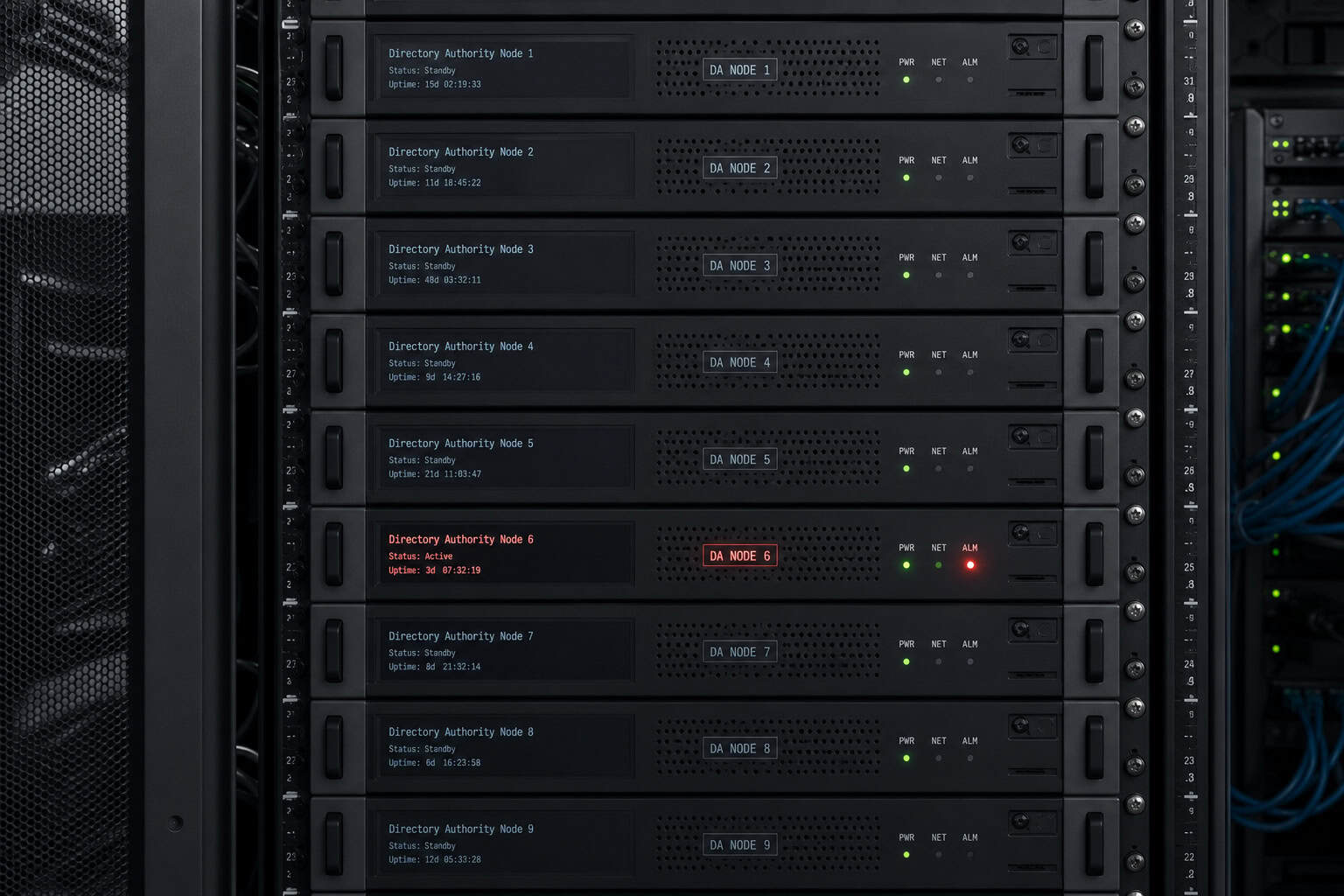Viewport: 1344px width, 896px height.
Task: Click the PWR LED on DA Node 2
Action: click(x=906, y=178)
